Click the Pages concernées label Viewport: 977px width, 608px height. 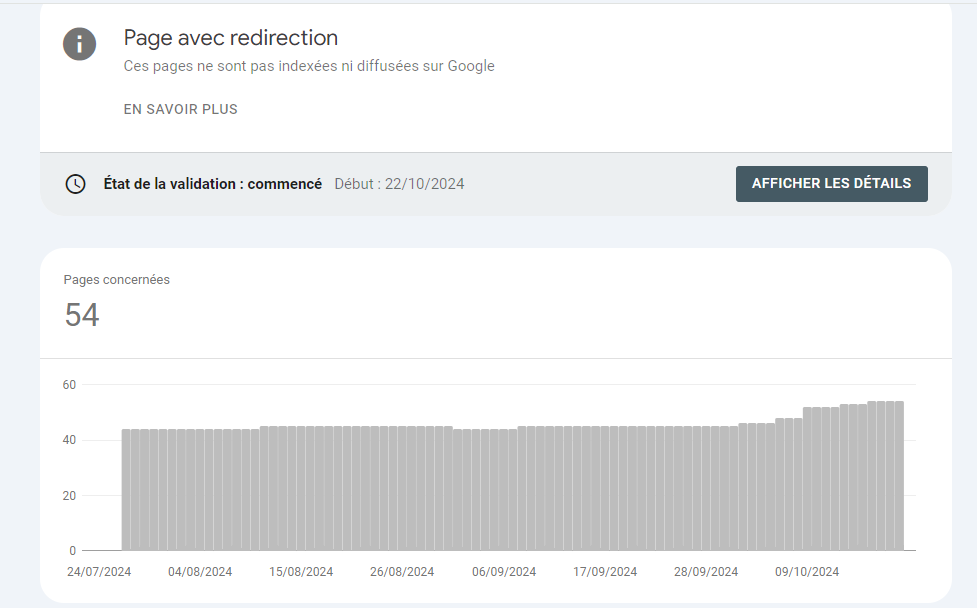117,280
